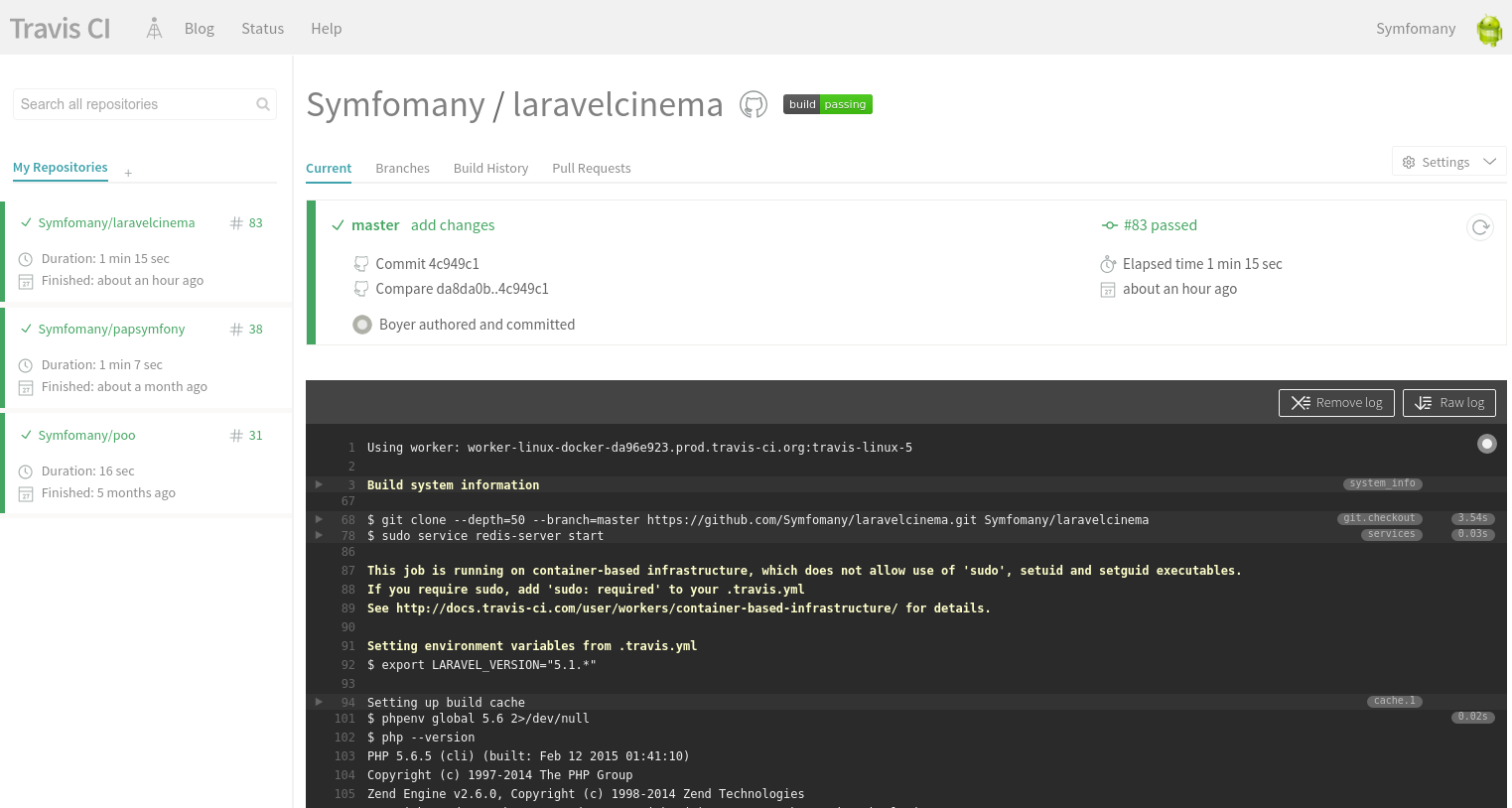Click the gear icon in Settings
1512x808 pixels.
point(1409,162)
